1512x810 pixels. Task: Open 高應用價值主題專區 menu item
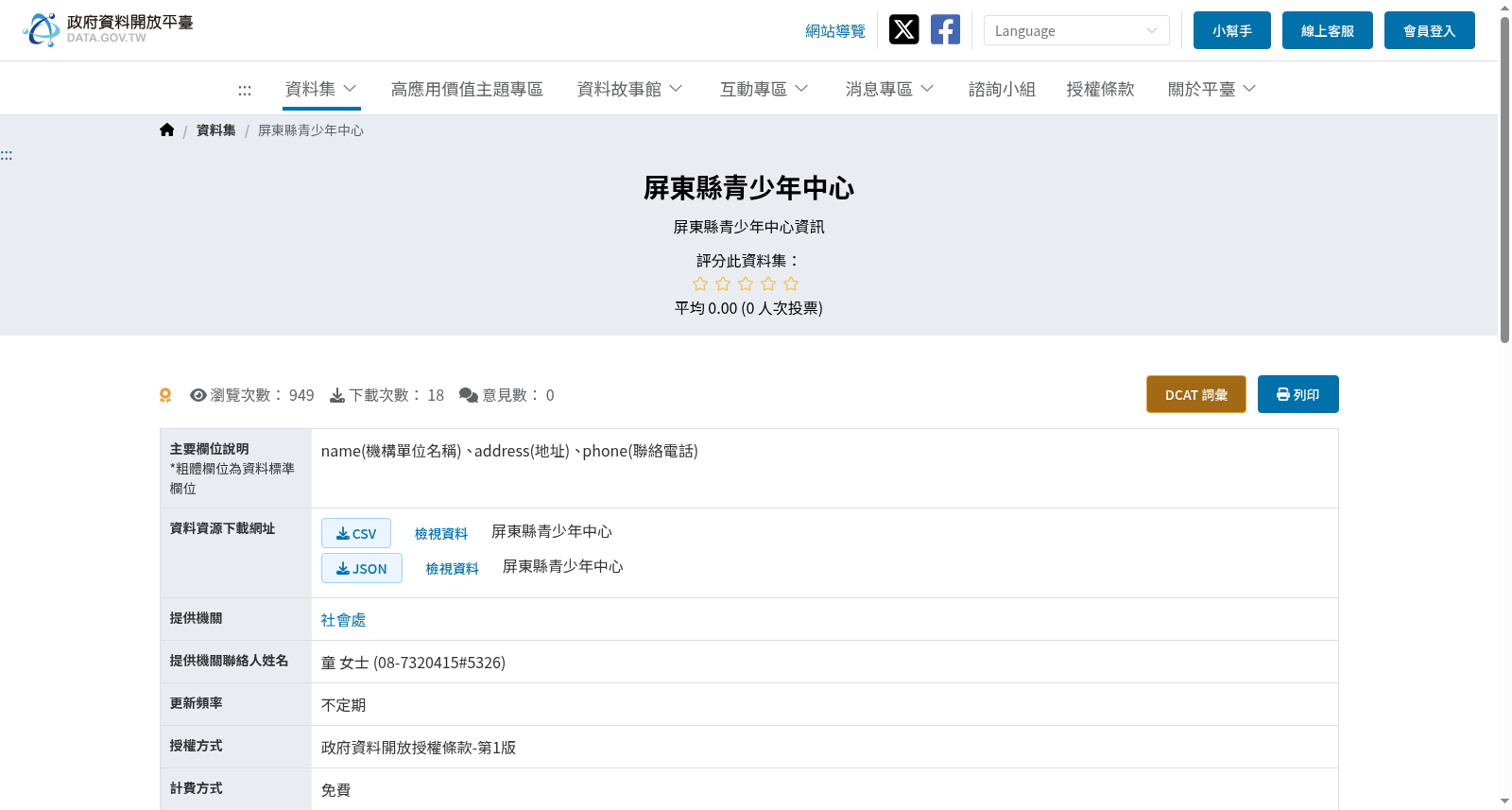467,89
